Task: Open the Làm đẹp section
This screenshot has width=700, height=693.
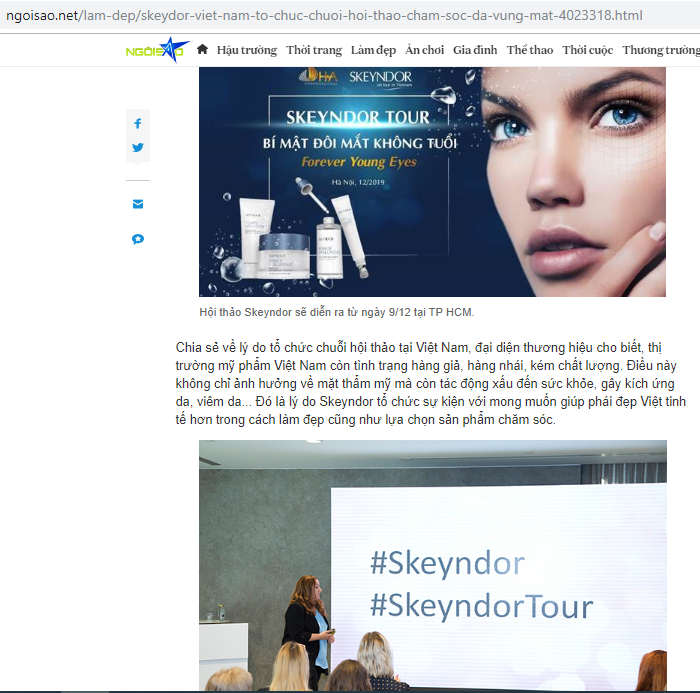Action: click(x=373, y=50)
